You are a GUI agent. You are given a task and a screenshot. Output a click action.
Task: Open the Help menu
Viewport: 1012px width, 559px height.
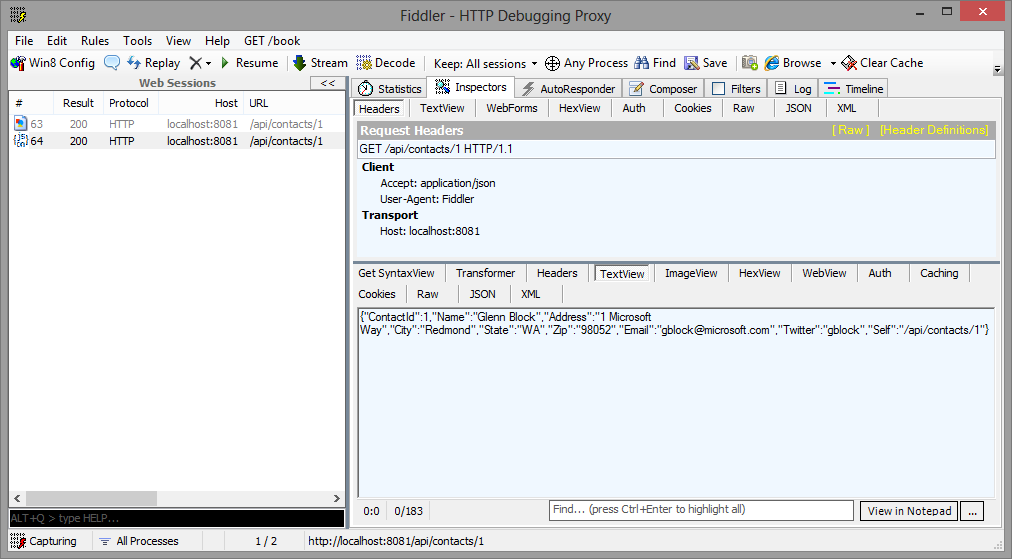click(x=218, y=41)
